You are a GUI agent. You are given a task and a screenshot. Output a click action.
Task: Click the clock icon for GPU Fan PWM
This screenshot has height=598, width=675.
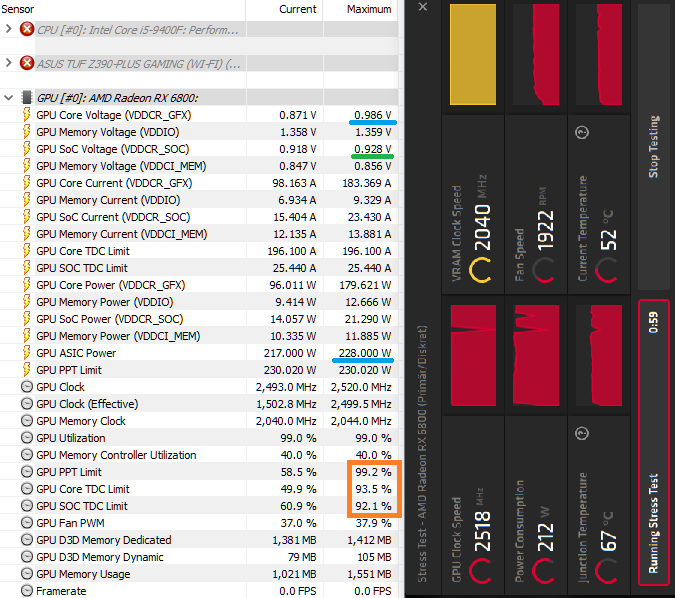[27, 523]
